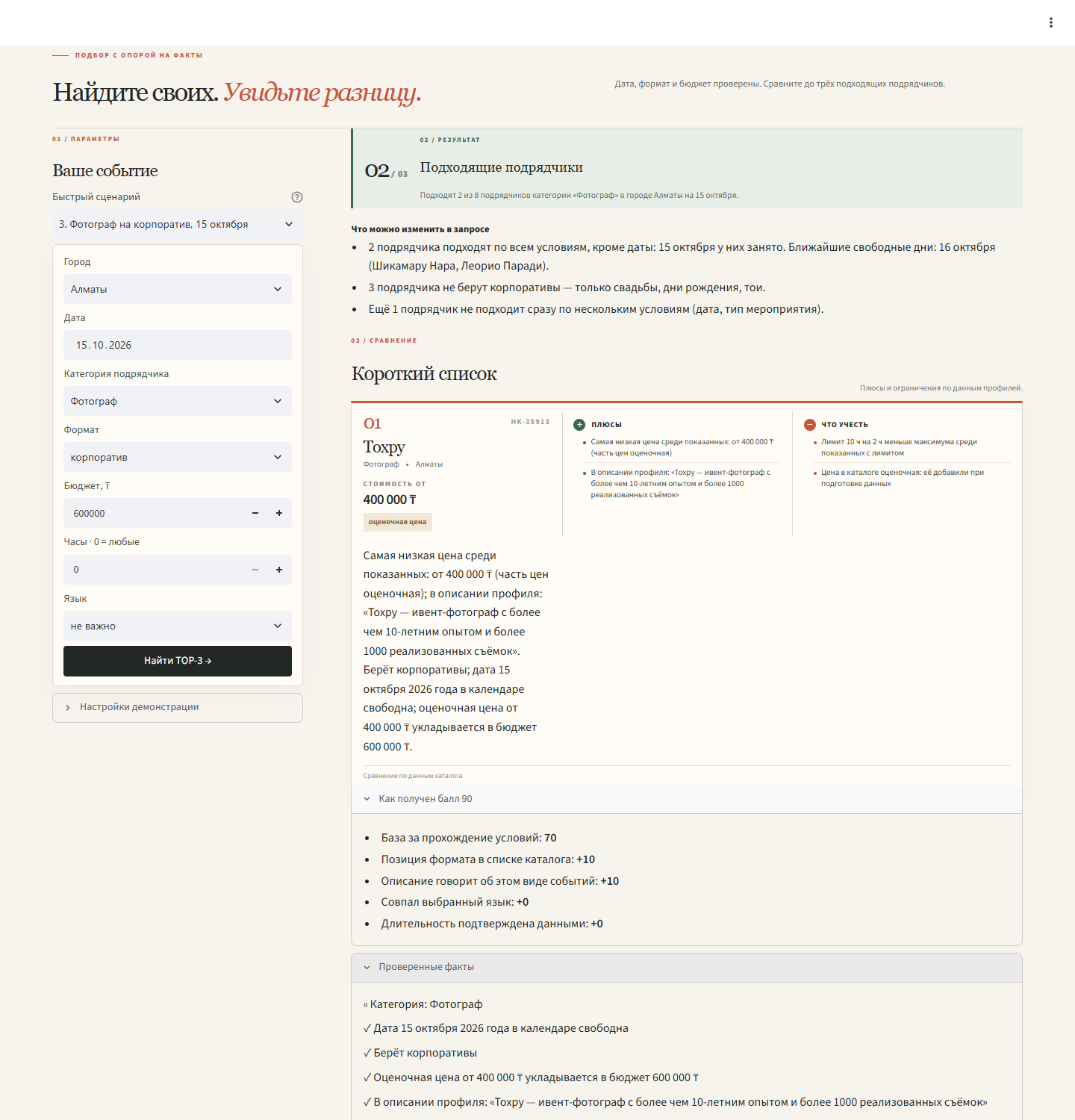Click the price 400 000 ₸
Screen dimensions: 1075x1120
[x=390, y=500]
